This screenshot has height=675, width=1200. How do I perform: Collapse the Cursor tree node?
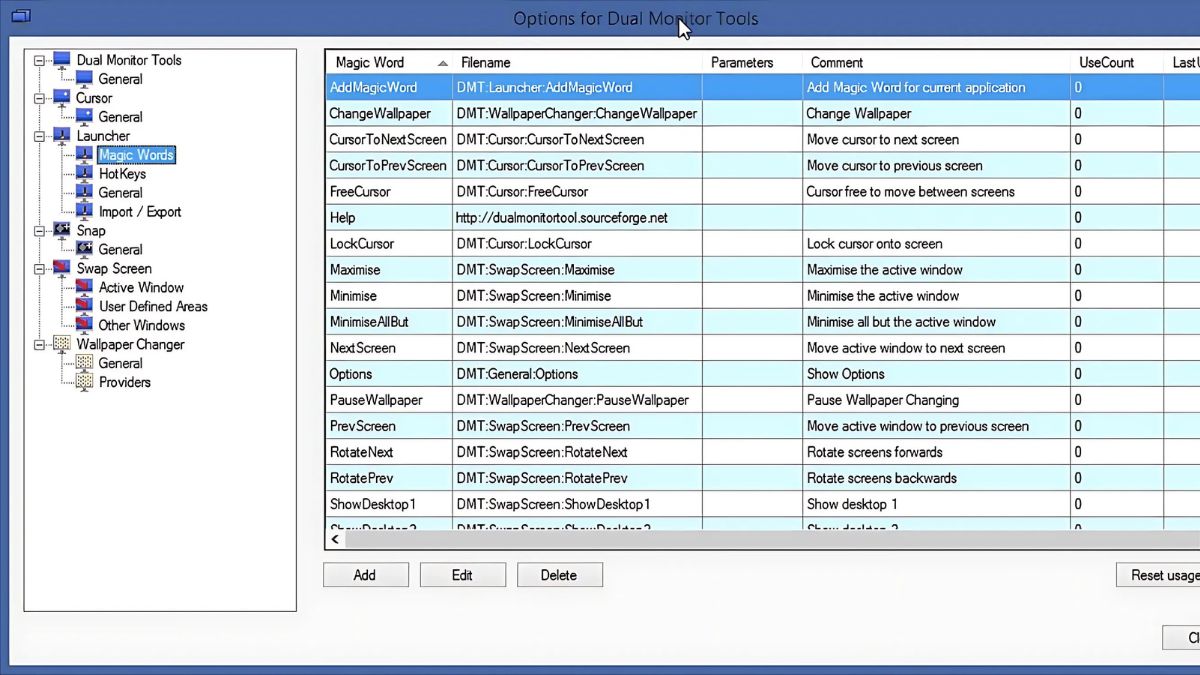tap(40, 98)
